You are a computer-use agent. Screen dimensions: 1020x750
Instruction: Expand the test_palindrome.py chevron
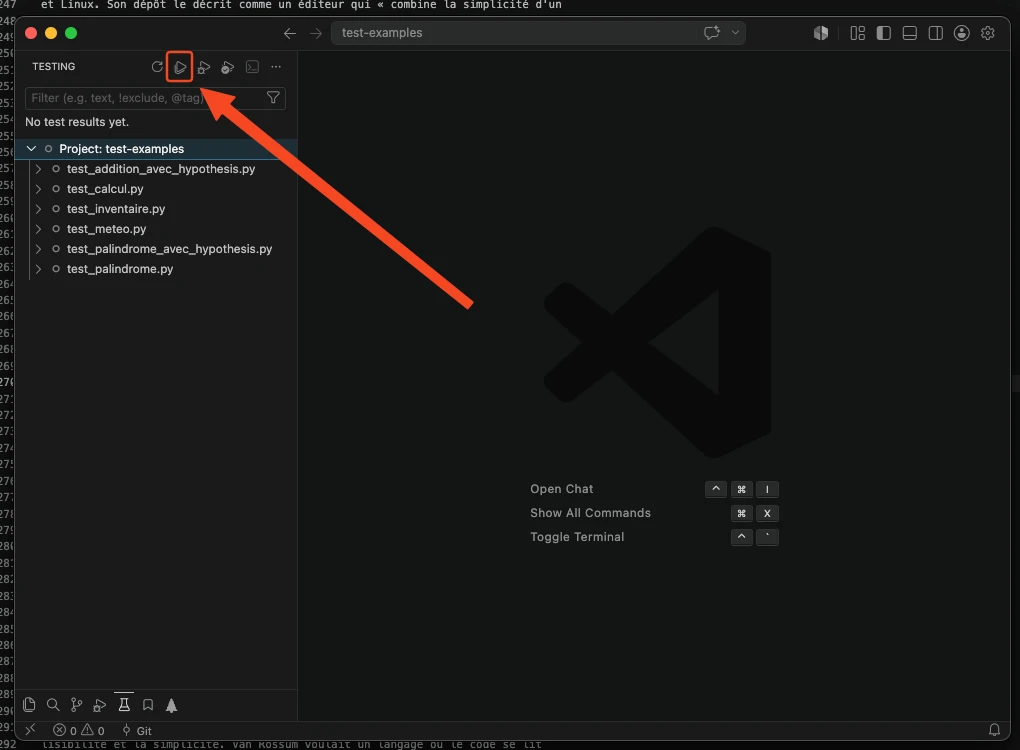pyautogui.click(x=38, y=269)
